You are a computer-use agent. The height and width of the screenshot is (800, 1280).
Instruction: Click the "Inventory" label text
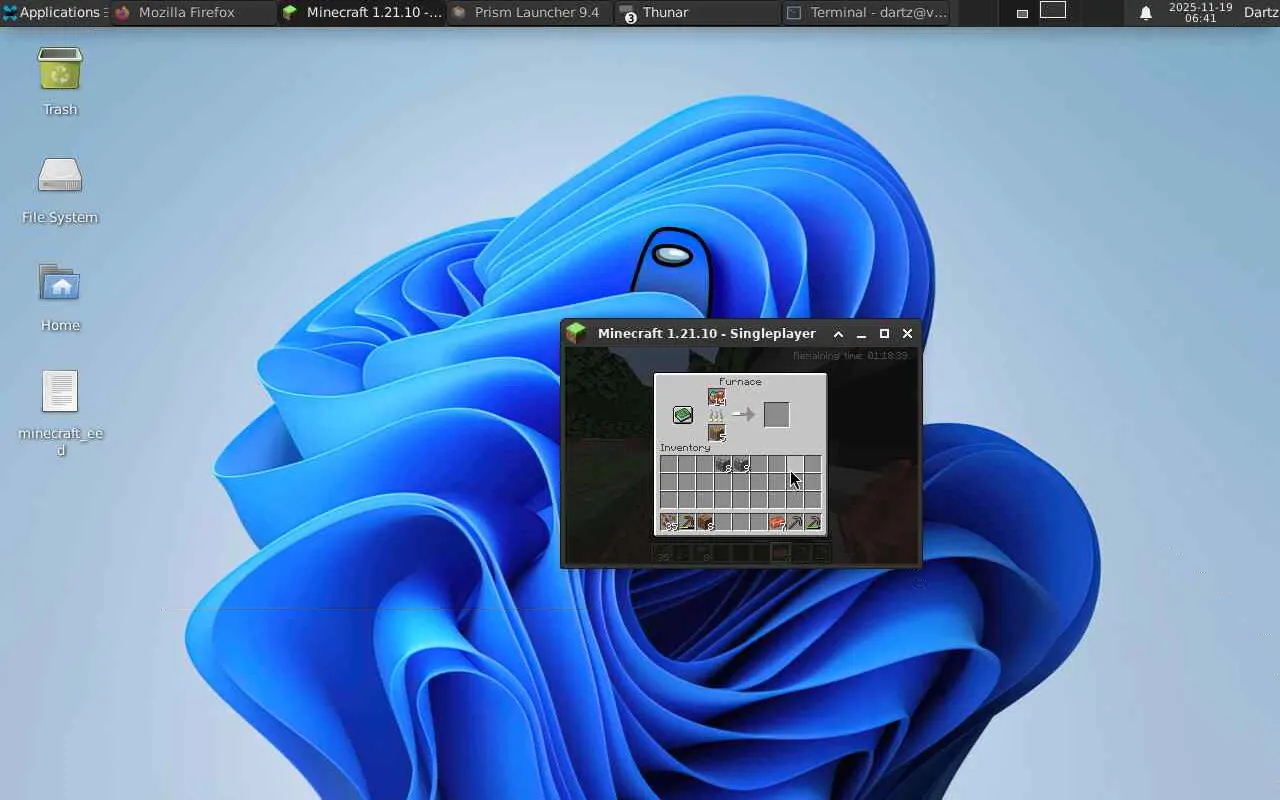pos(685,448)
